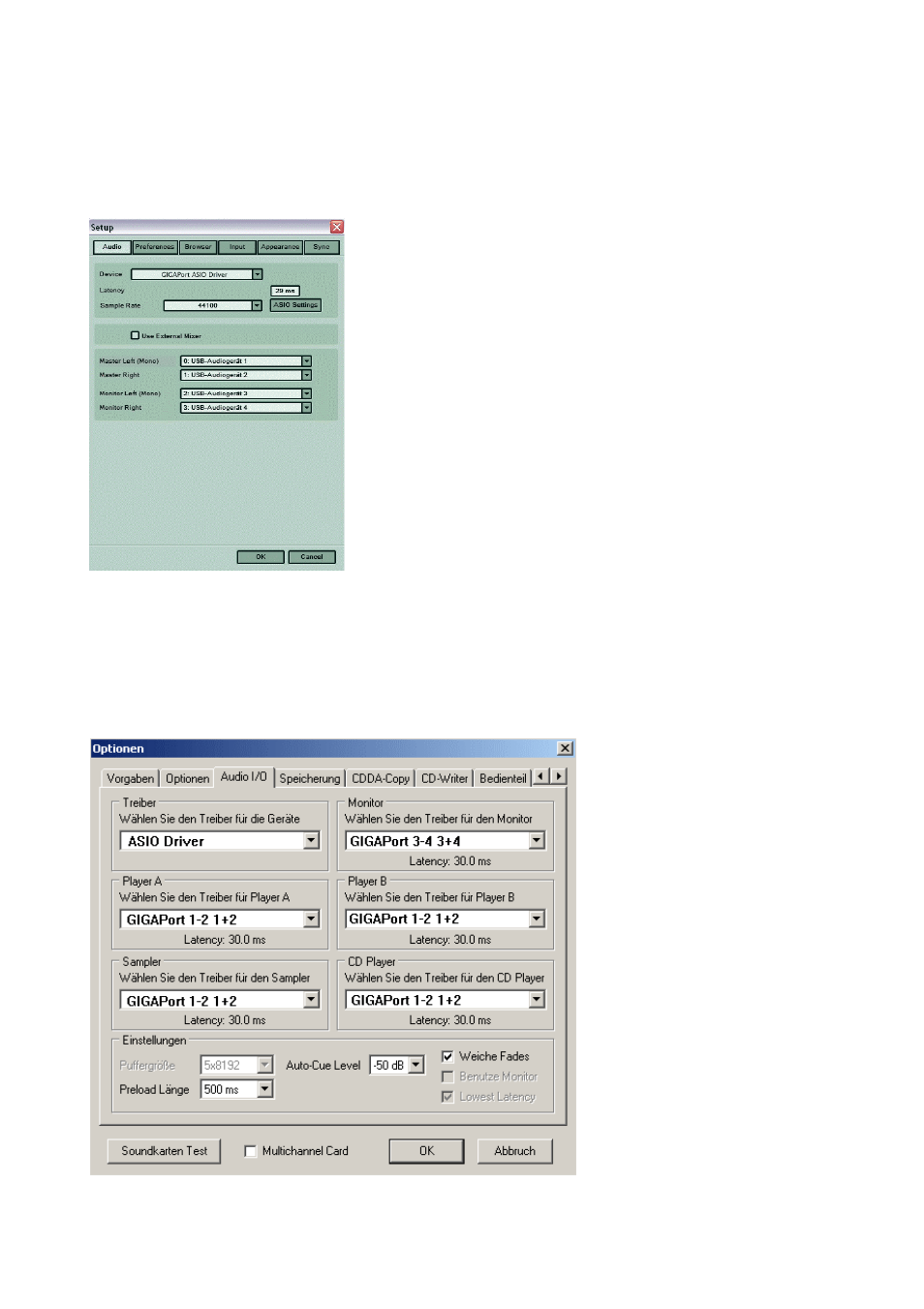Enable Use External Mixer checkbox
The width and height of the screenshot is (924, 1309).
click(135, 335)
